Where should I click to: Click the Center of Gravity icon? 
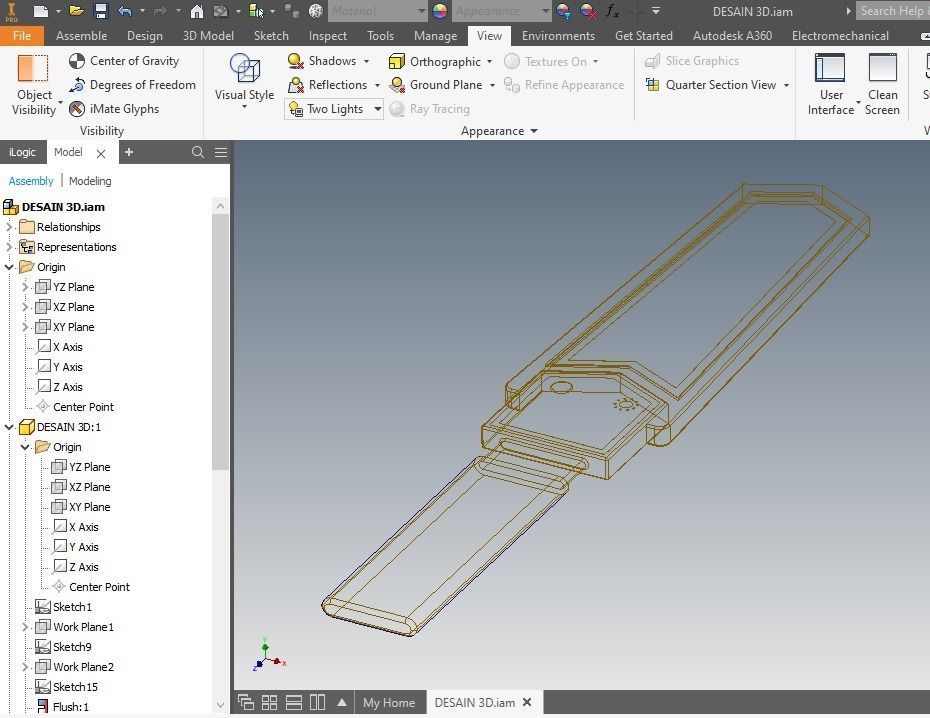77,61
